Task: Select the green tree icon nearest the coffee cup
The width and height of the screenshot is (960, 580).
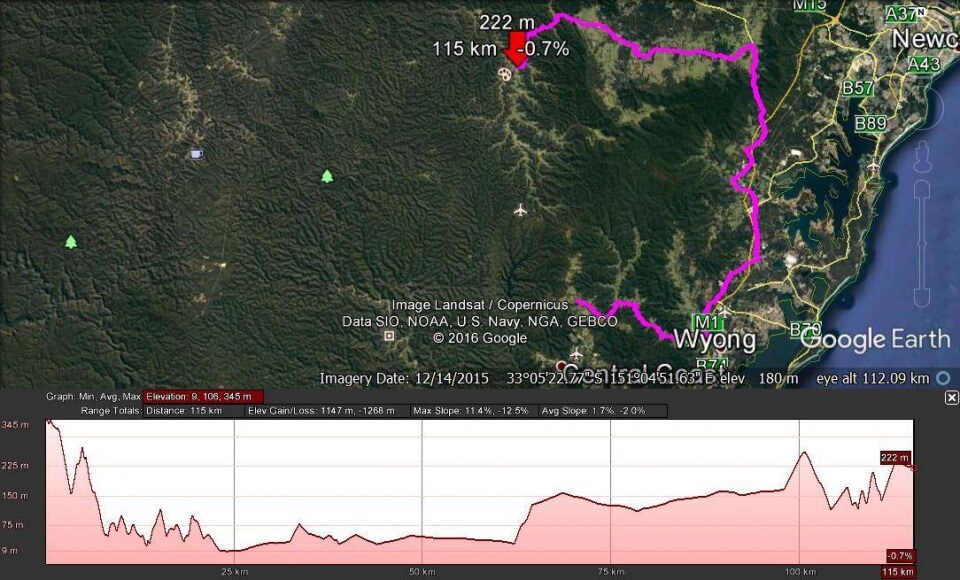Action: 327,176
